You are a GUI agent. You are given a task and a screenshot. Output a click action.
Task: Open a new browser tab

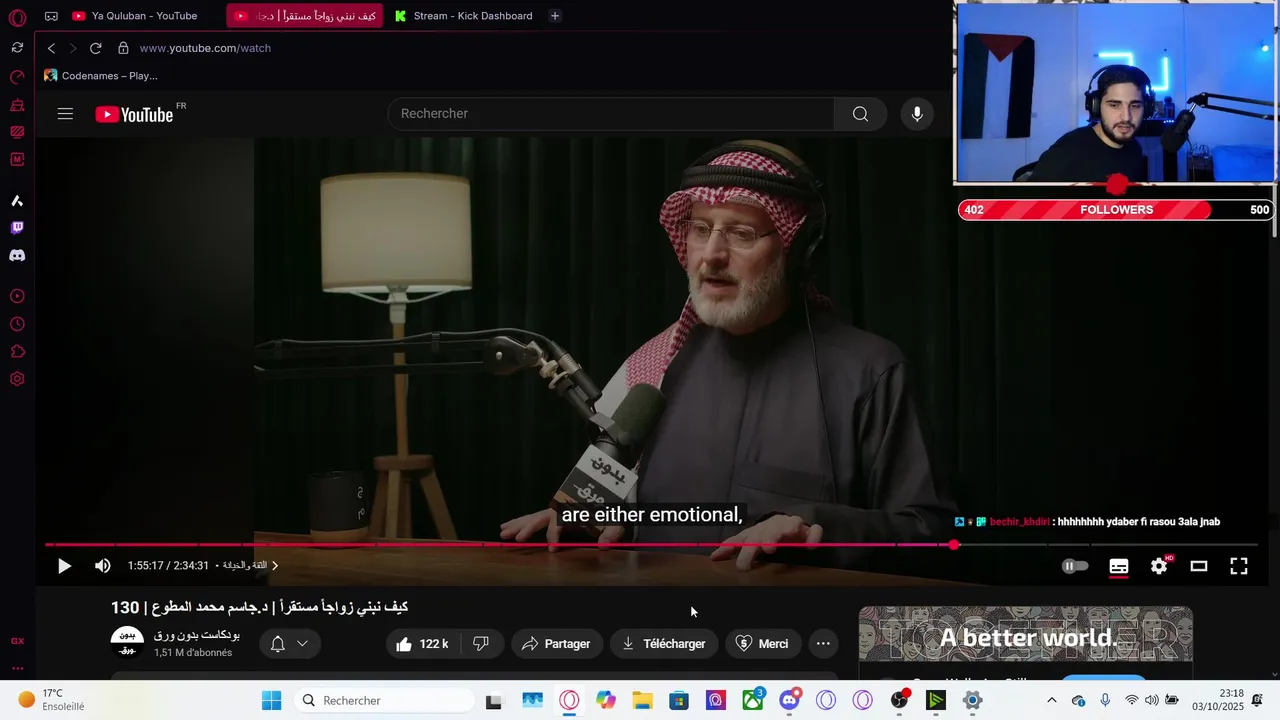click(x=555, y=16)
